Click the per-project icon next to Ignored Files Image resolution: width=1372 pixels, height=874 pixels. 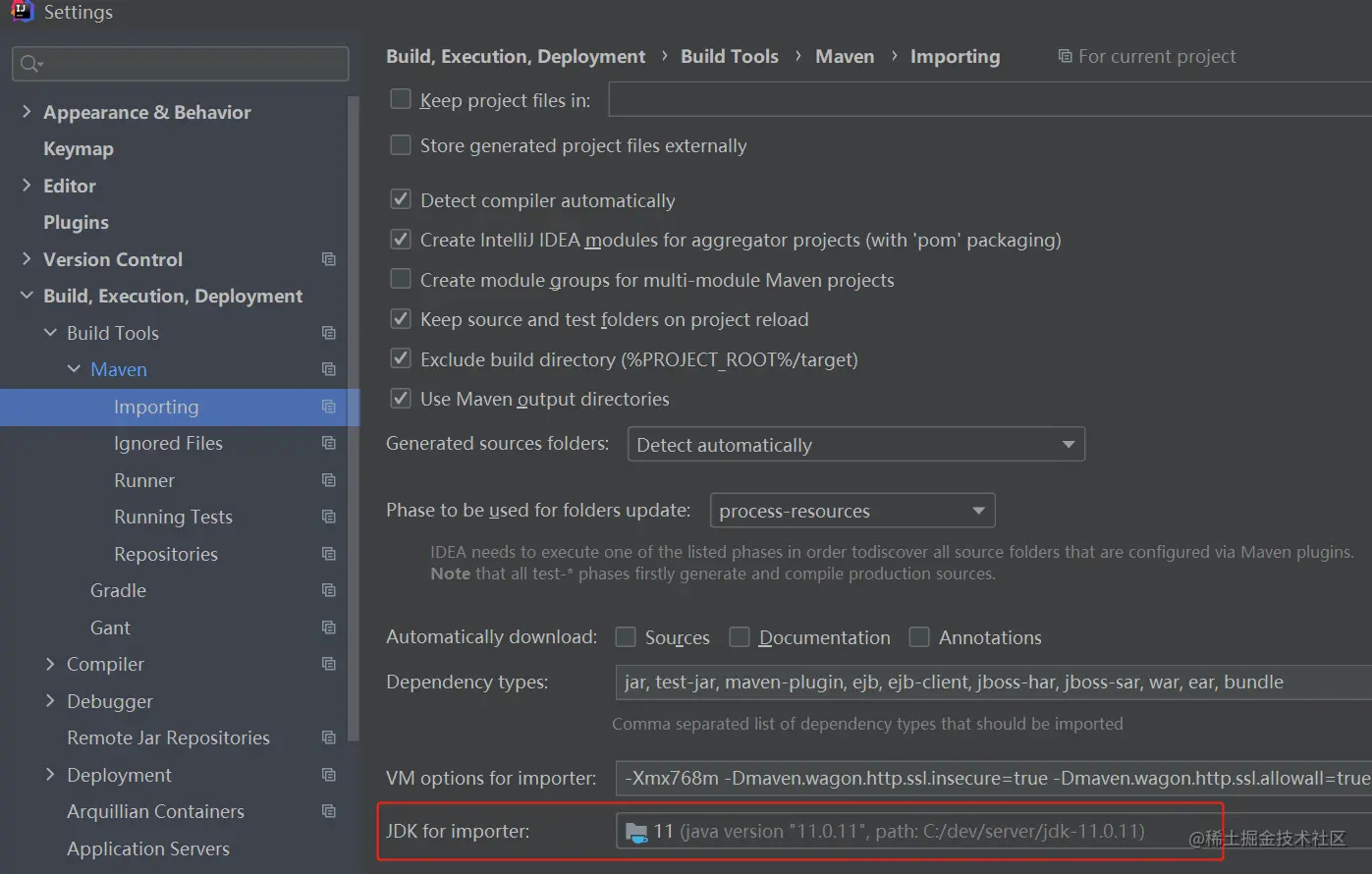pyautogui.click(x=329, y=443)
